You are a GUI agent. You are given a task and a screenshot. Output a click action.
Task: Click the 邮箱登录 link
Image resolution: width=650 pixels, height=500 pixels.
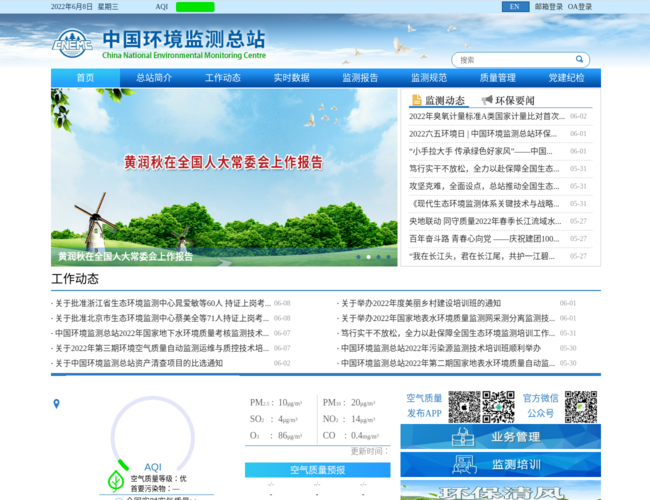(x=549, y=7)
